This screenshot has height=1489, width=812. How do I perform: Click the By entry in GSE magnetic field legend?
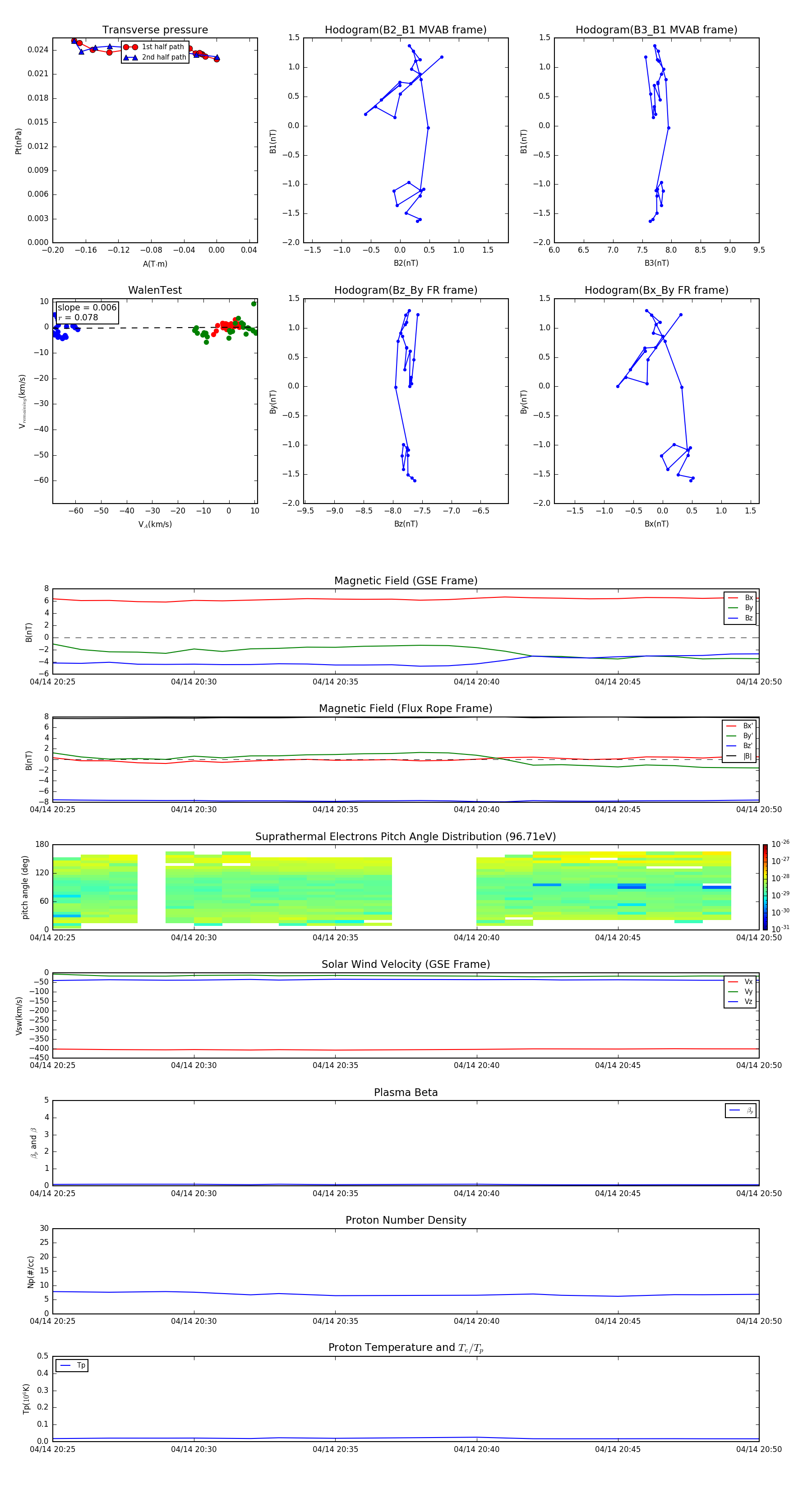[x=740, y=608]
